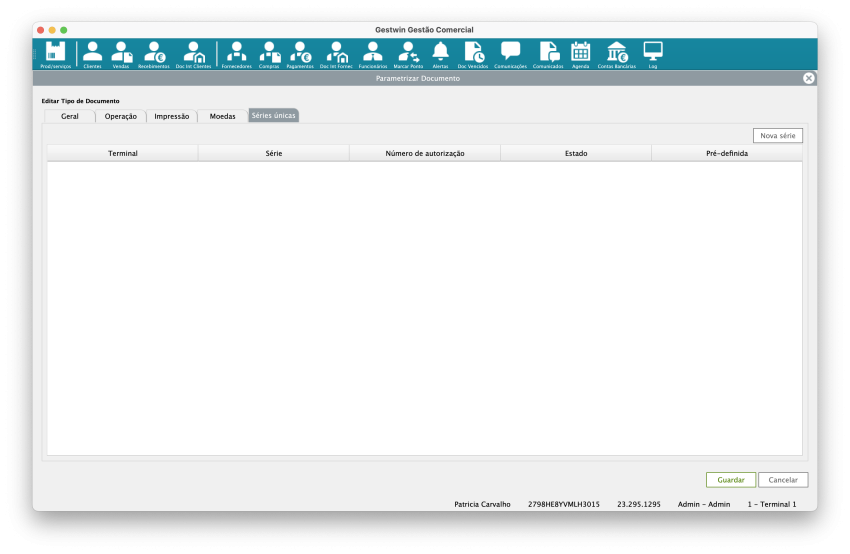850x554 pixels.
Task: Open the Agenda calendar icon
Action: (580, 53)
